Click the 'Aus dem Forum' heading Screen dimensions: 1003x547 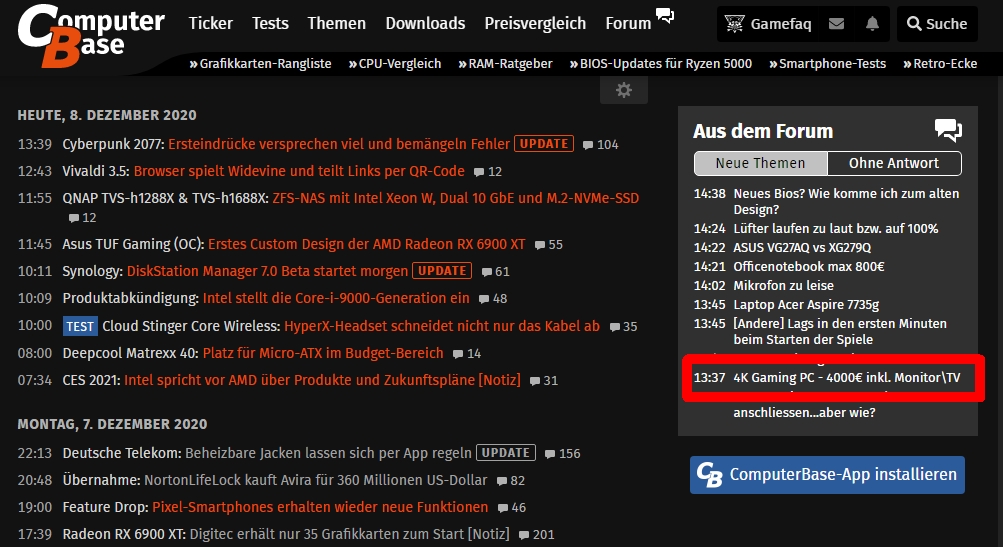click(763, 131)
